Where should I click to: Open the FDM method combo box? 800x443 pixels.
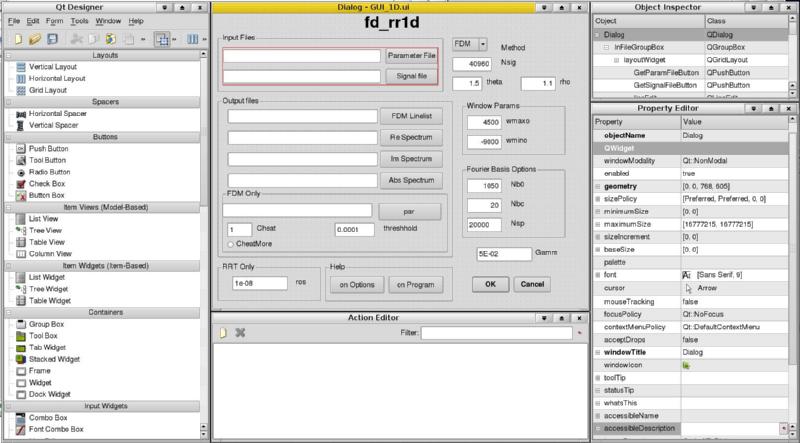click(470, 44)
